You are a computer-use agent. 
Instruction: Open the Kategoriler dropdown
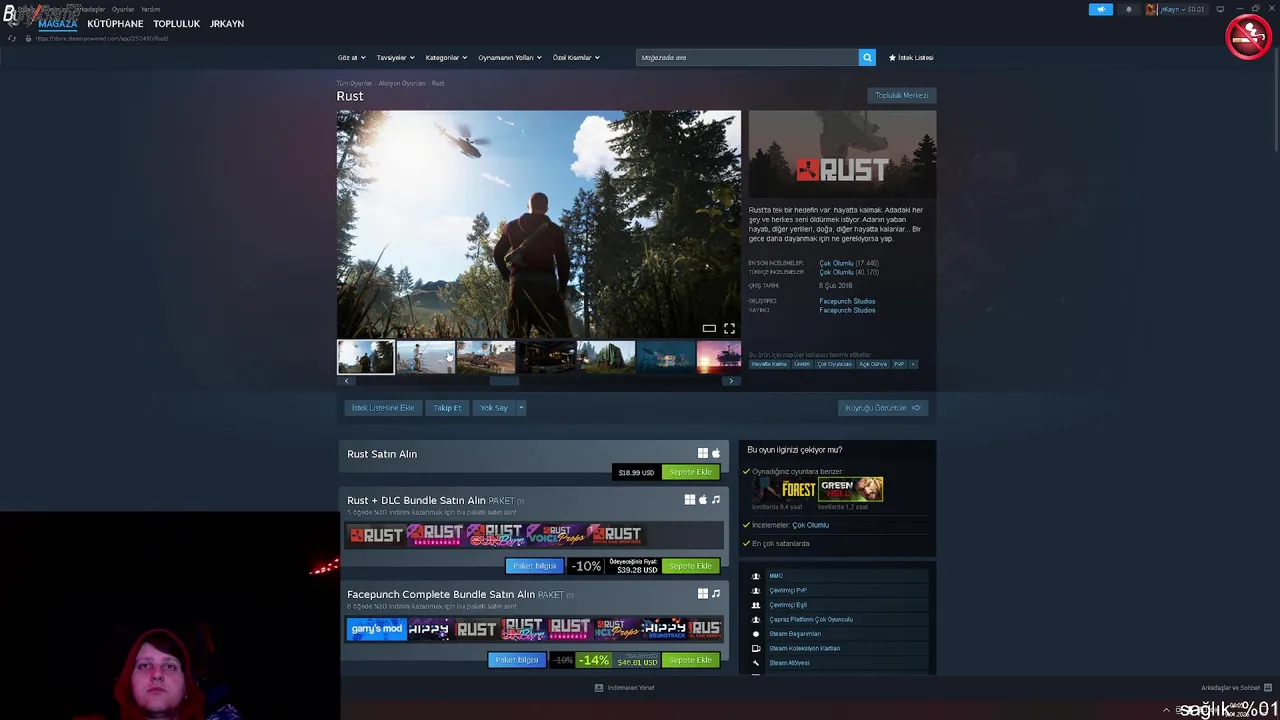(x=446, y=57)
